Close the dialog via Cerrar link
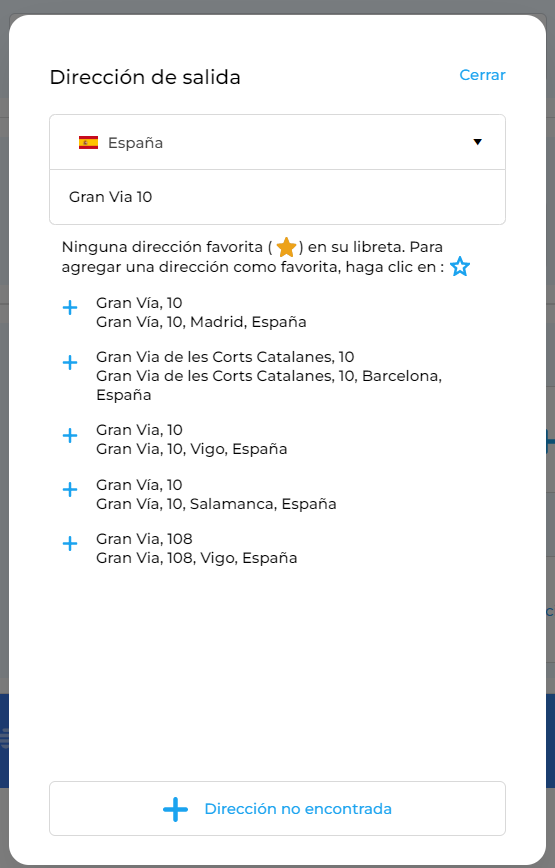 point(483,75)
